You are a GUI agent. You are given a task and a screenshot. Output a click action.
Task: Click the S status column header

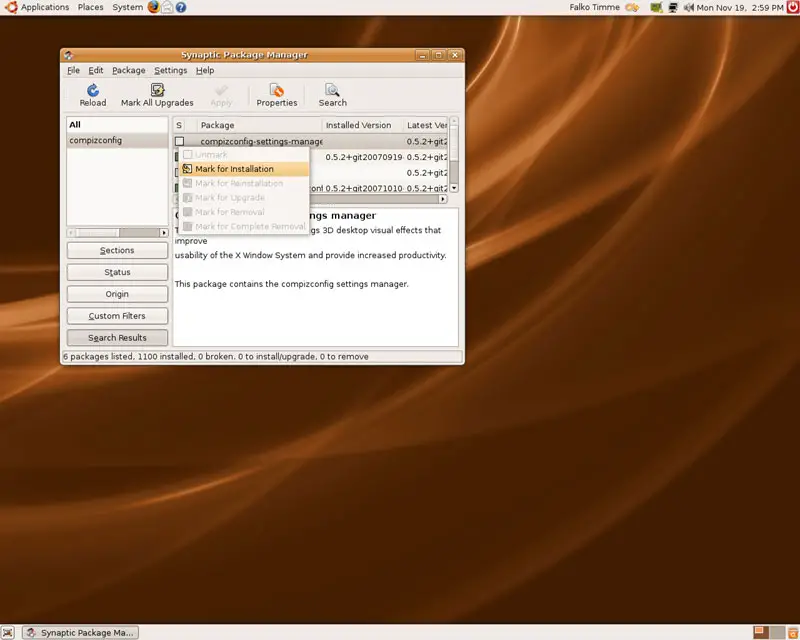(179, 125)
